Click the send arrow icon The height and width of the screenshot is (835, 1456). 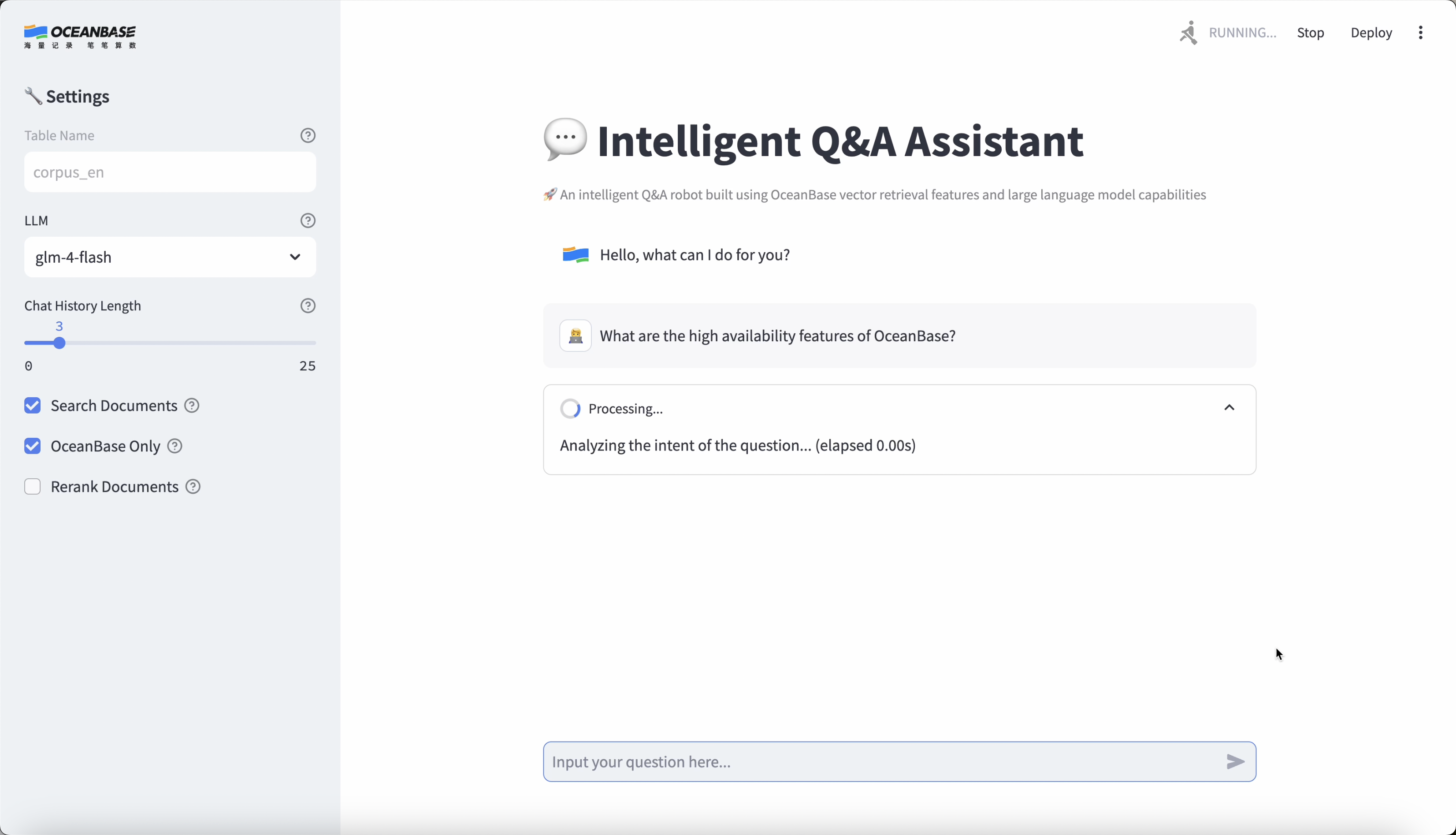pos(1235,761)
